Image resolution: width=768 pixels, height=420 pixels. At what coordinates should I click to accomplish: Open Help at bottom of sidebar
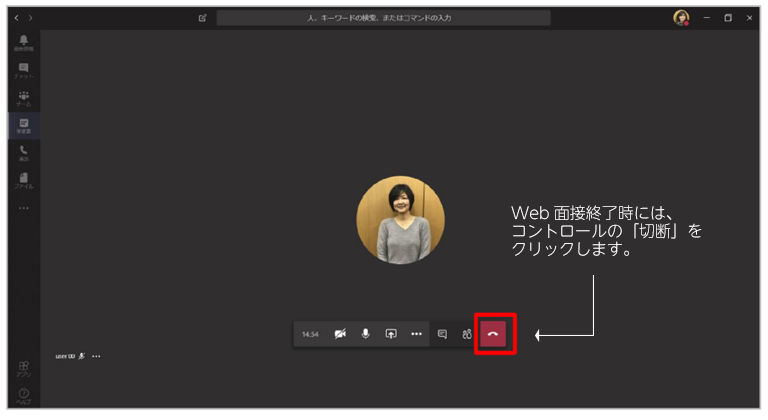coord(24,395)
